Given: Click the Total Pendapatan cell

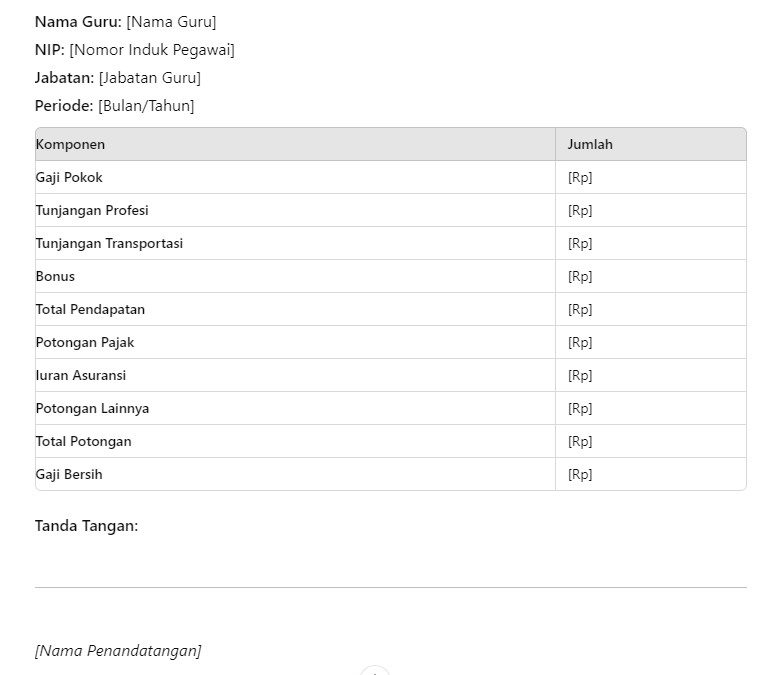Looking at the screenshot, I should pyautogui.click(x=295, y=309).
